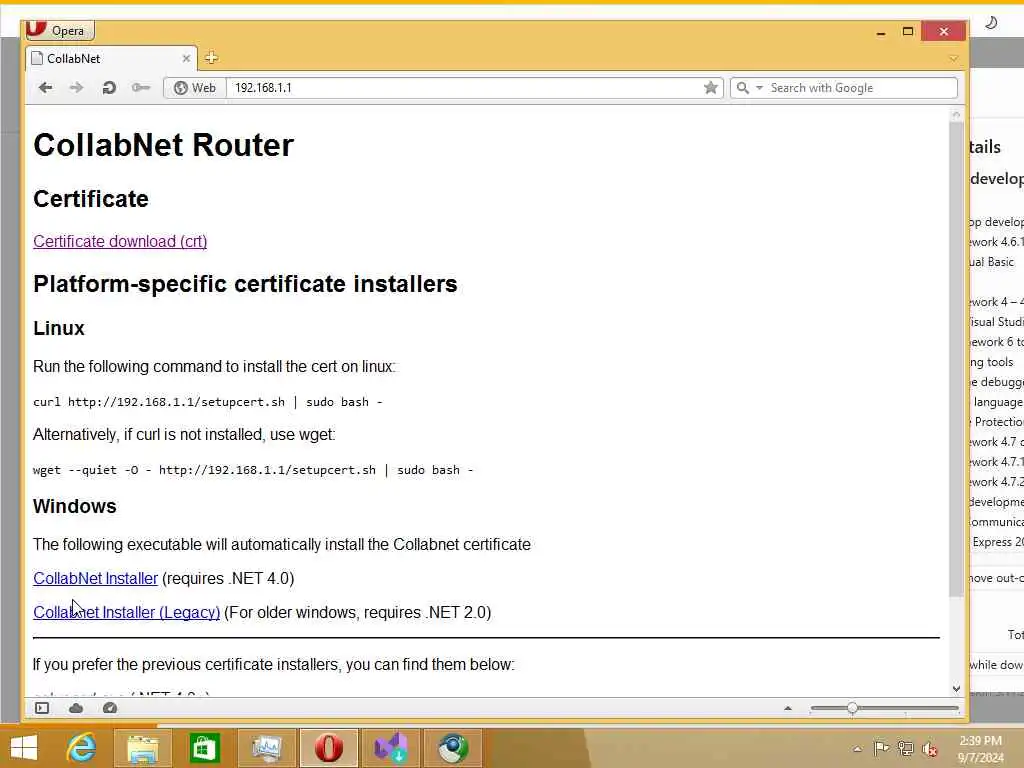Toggle the Opera panels sidebar icon
The image size is (1024, 768).
click(42, 708)
